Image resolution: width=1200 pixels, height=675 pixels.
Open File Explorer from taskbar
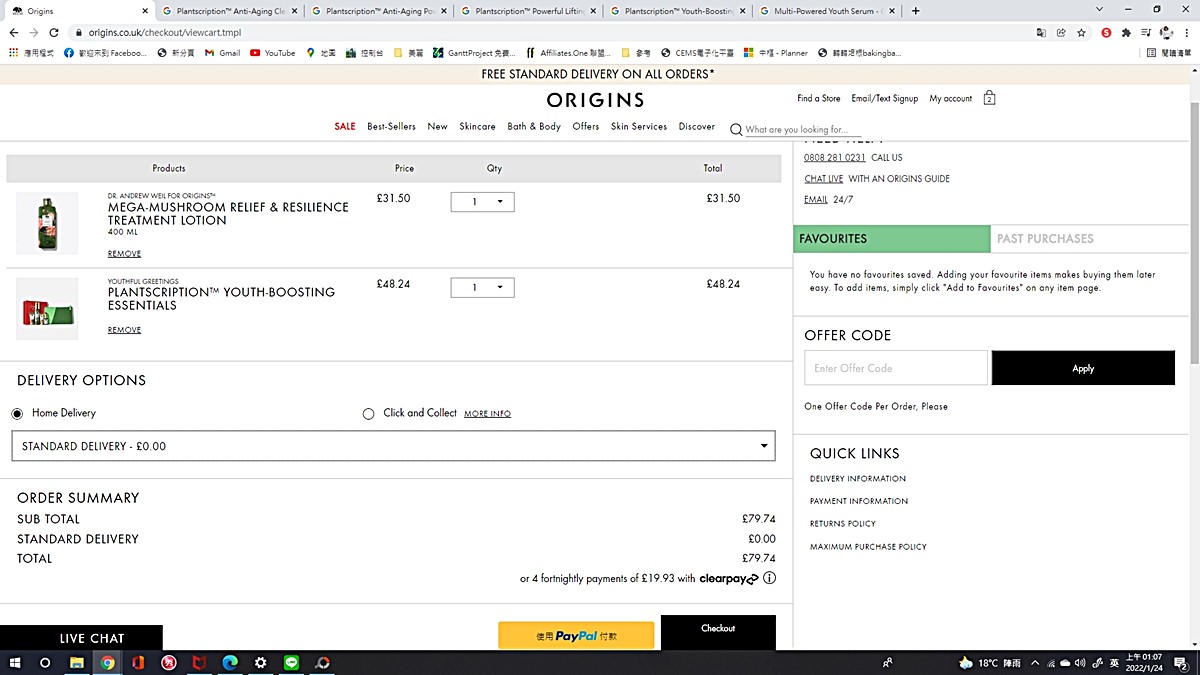tap(77, 662)
